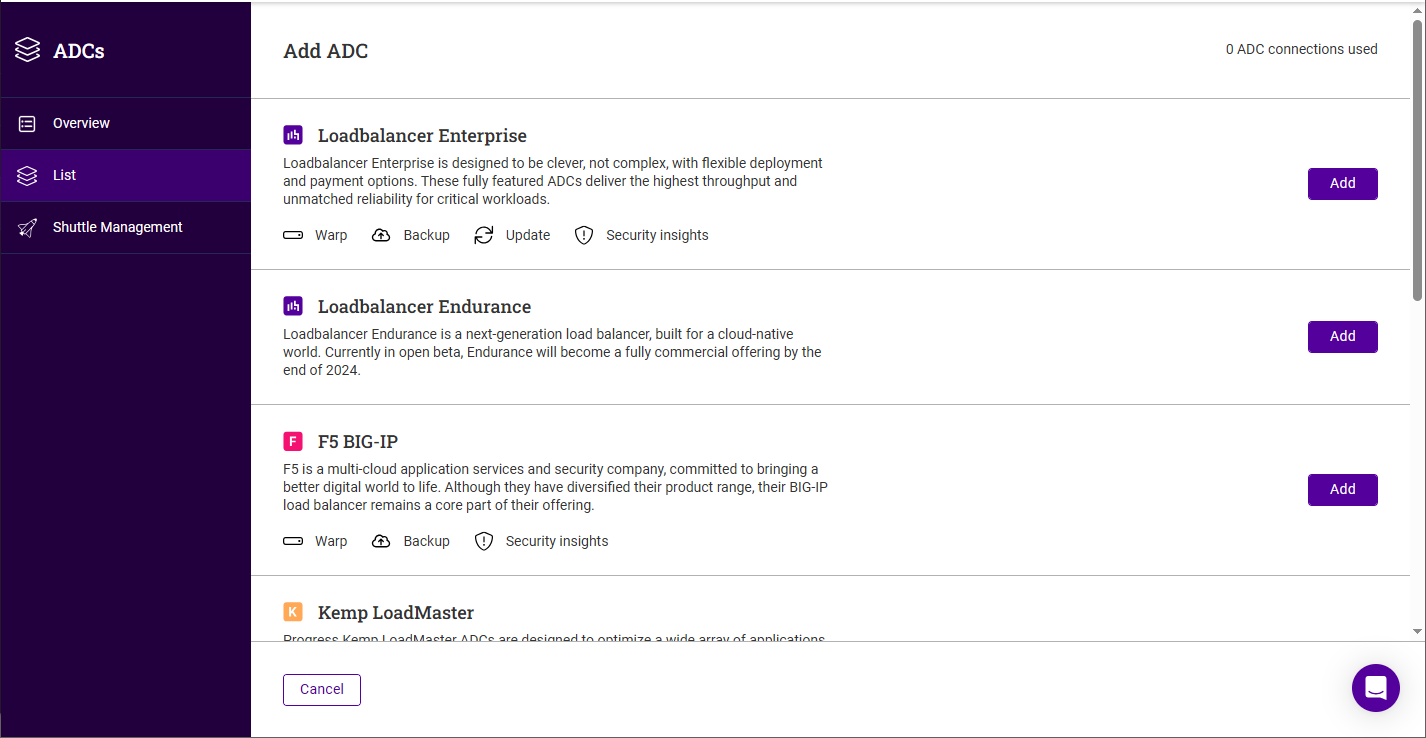Click 'Security insights' label under Loadbalancer Enterprise

click(x=657, y=235)
